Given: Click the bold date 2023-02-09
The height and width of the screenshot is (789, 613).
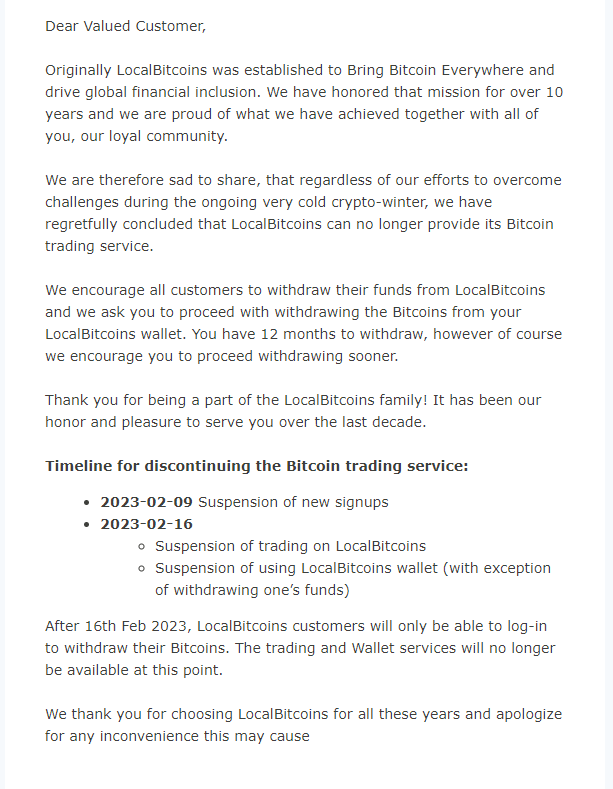Looking at the screenshot, I should (146, 502).
